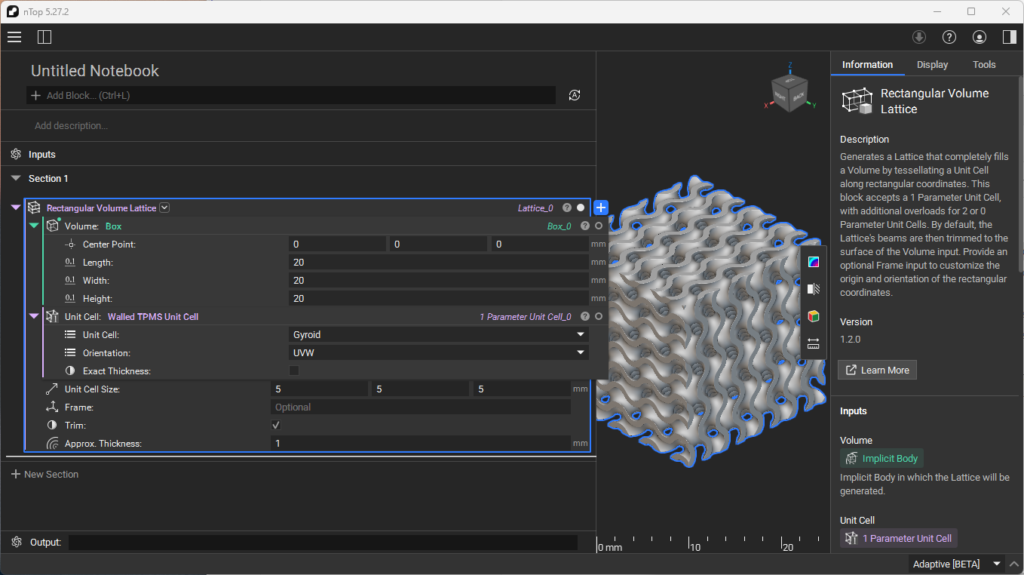The height and width of the screenshot is (575, 1024).
Task: Click the download updates icon
Action: (919, 37)
